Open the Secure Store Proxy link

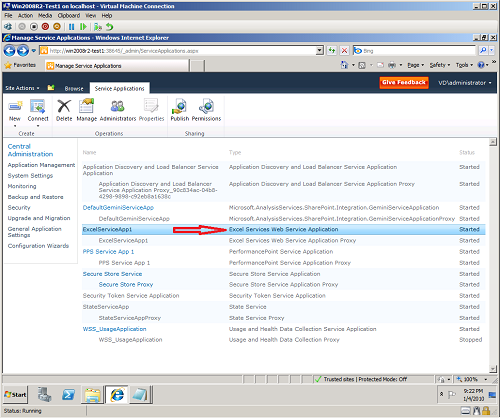(126, 285)
